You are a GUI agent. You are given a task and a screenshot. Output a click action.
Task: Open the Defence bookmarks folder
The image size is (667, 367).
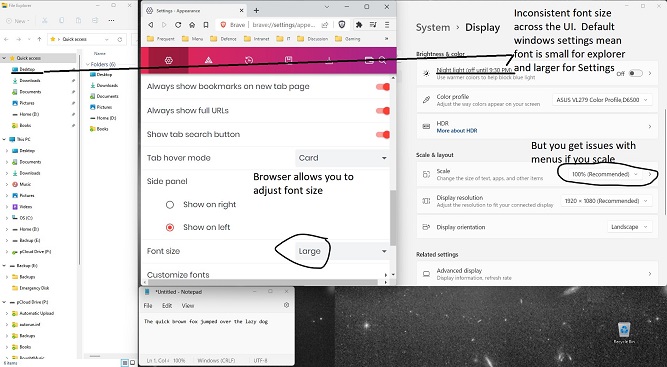pyautogui.click(x=223, y=39)
